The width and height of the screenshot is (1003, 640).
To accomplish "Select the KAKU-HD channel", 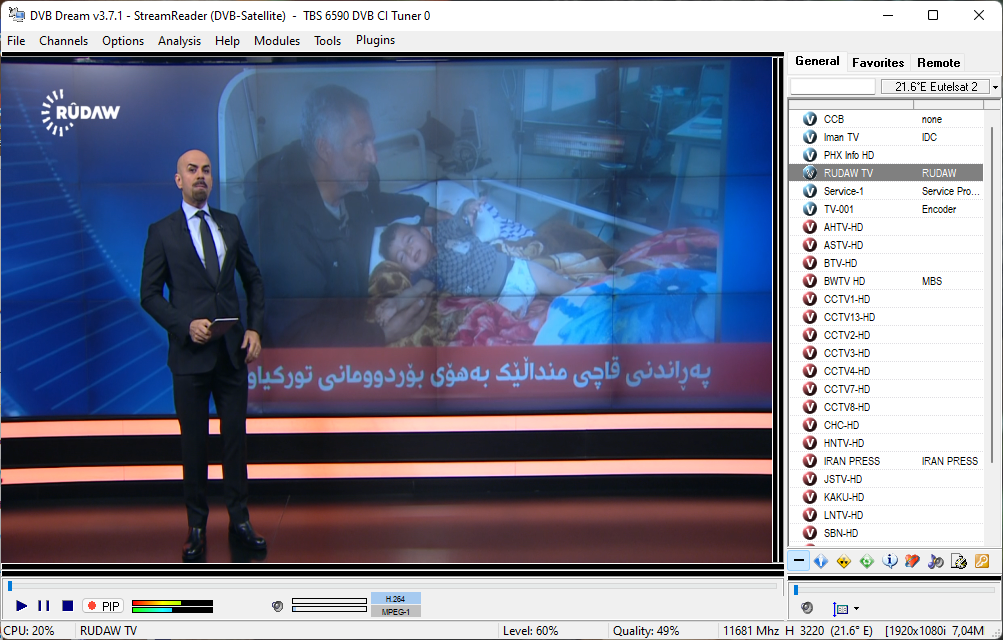I will coord(886,497).
